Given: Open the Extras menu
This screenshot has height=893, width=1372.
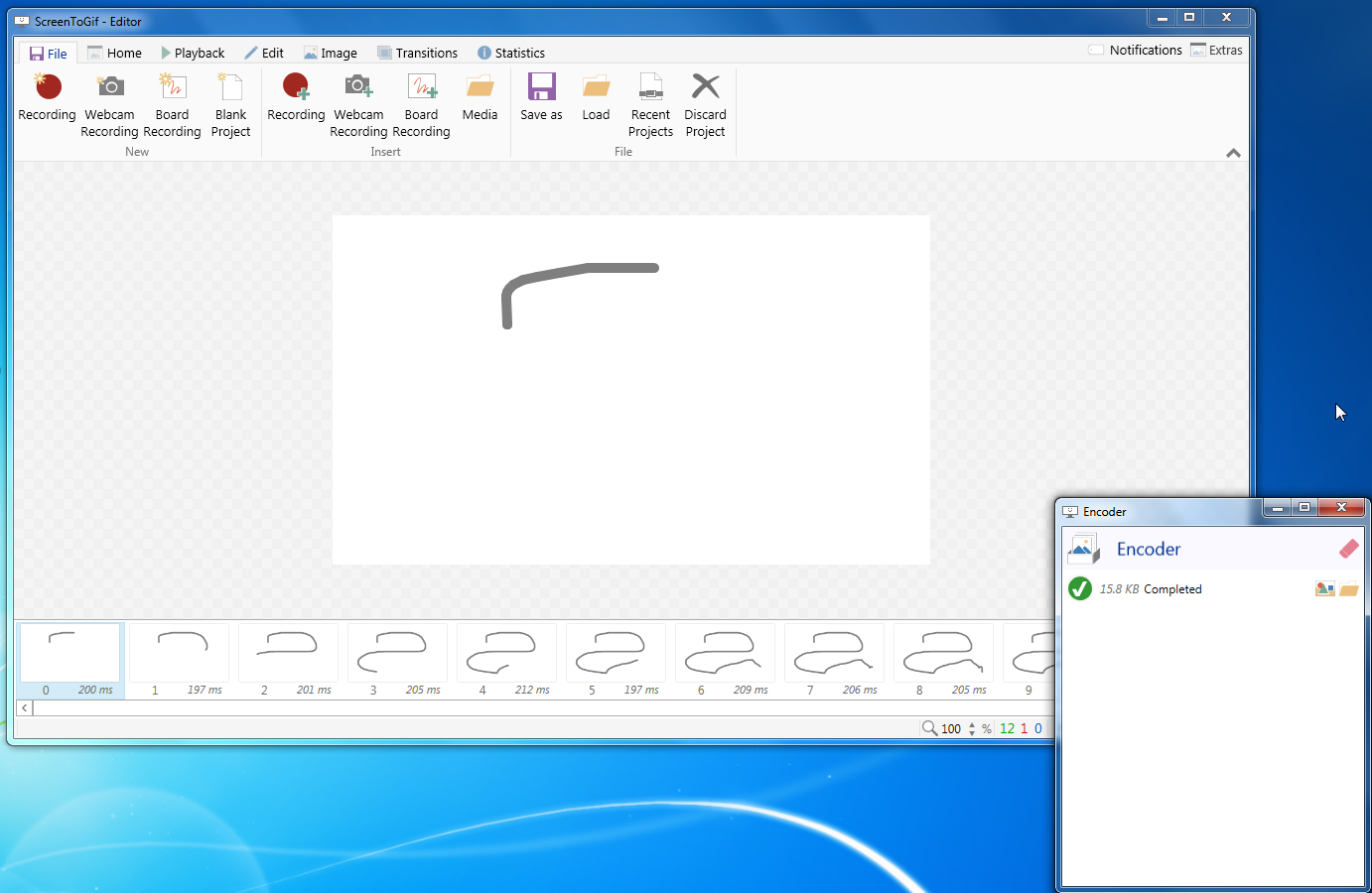Looking at the screenshot, I should tap(1216, 50).
